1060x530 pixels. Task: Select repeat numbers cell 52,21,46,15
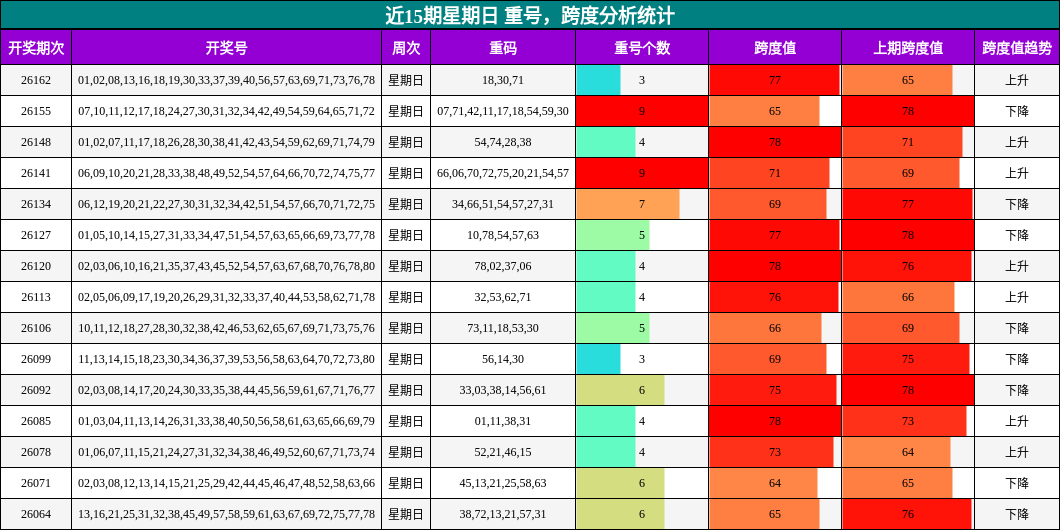(x=503, y=453)
